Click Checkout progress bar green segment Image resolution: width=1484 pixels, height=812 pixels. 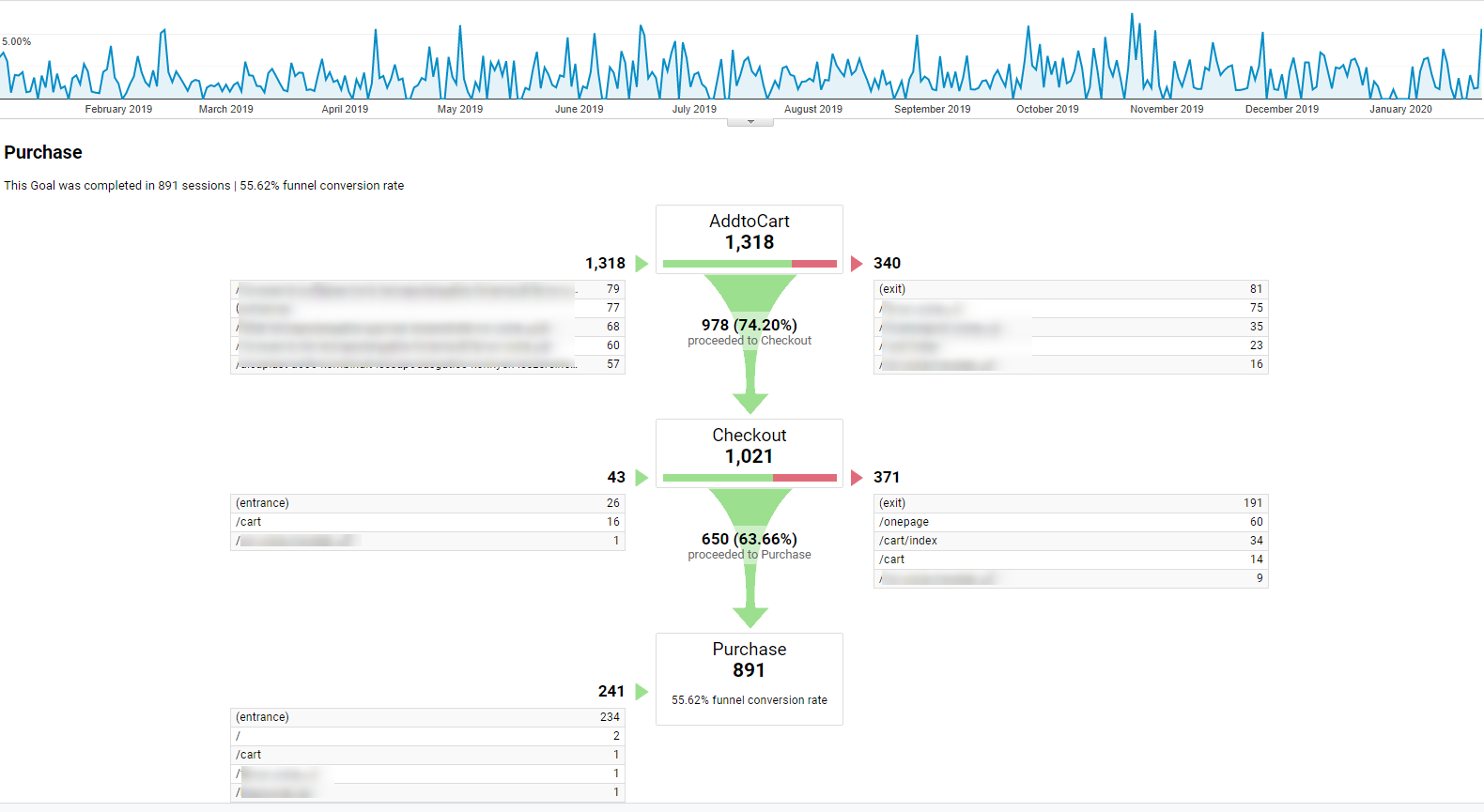(x=718, y=478)
